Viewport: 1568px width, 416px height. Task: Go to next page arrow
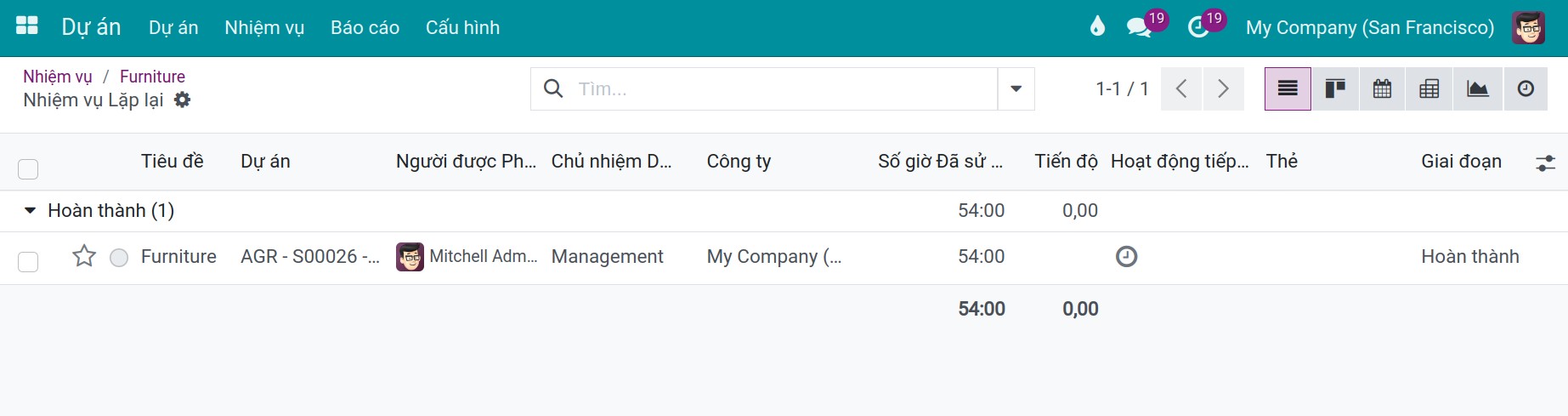tap(1223, 88)
